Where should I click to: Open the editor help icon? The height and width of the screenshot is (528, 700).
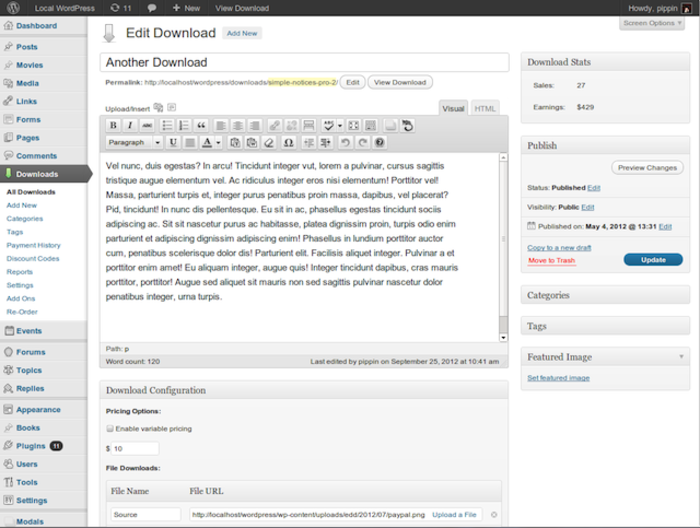pos(379,143)
